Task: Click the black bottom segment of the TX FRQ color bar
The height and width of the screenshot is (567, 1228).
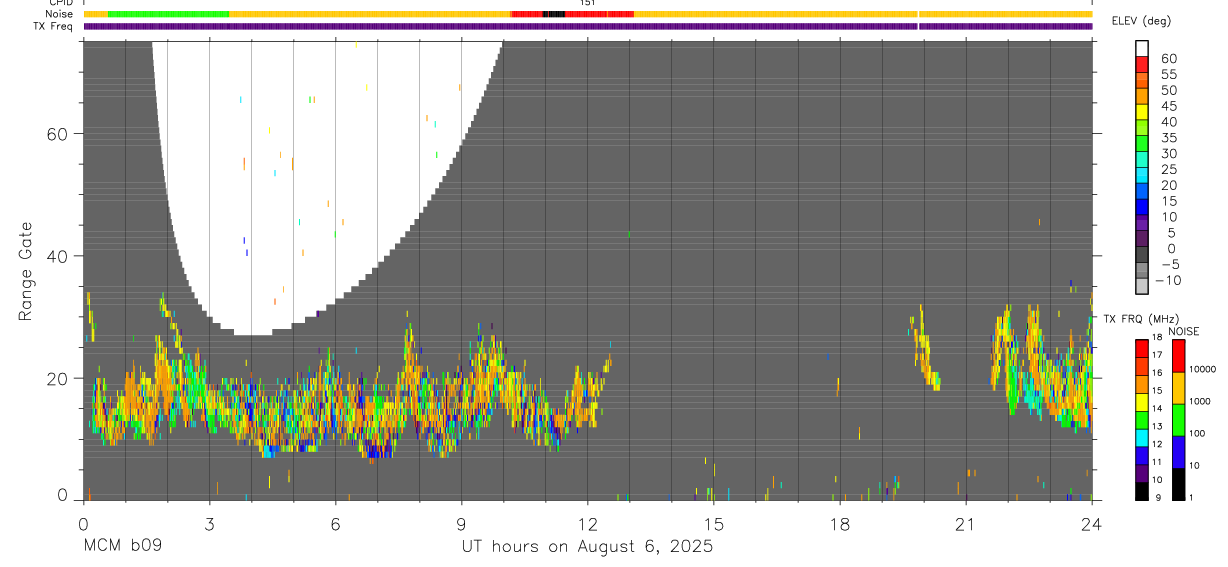Action: click(1142, 491)
